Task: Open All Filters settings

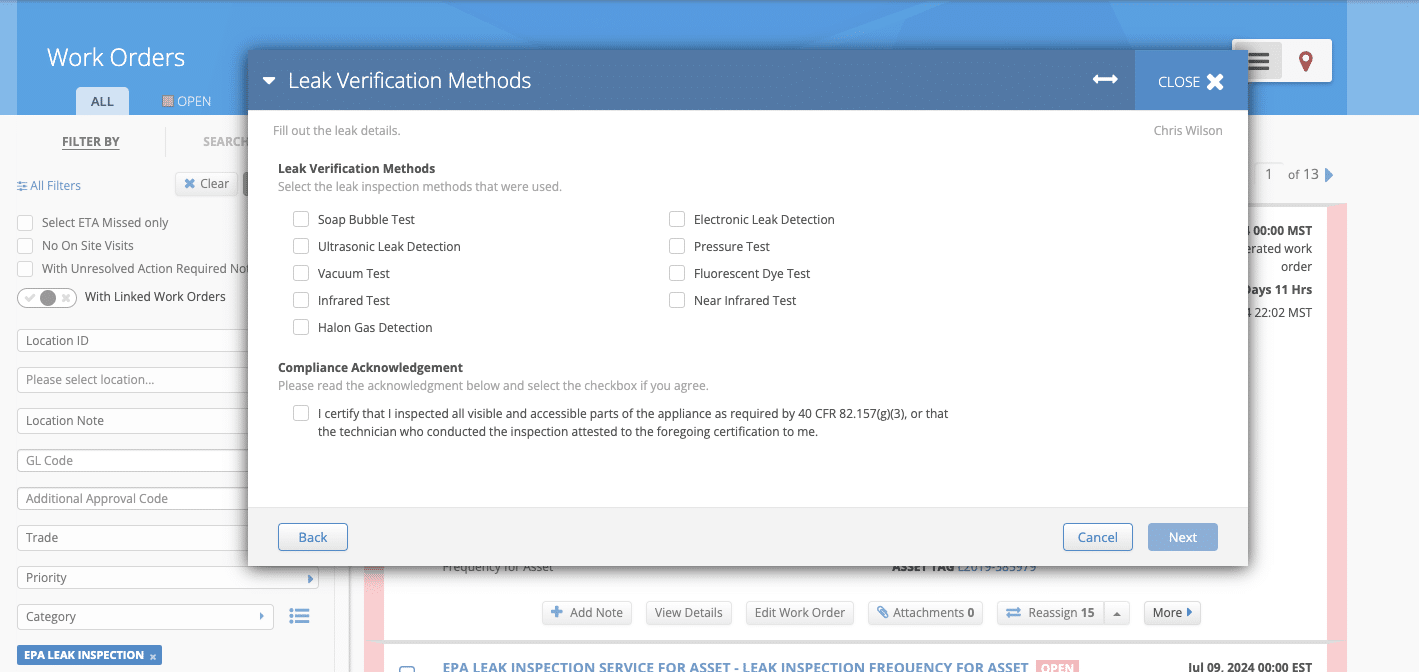Action: coord(49,185)
